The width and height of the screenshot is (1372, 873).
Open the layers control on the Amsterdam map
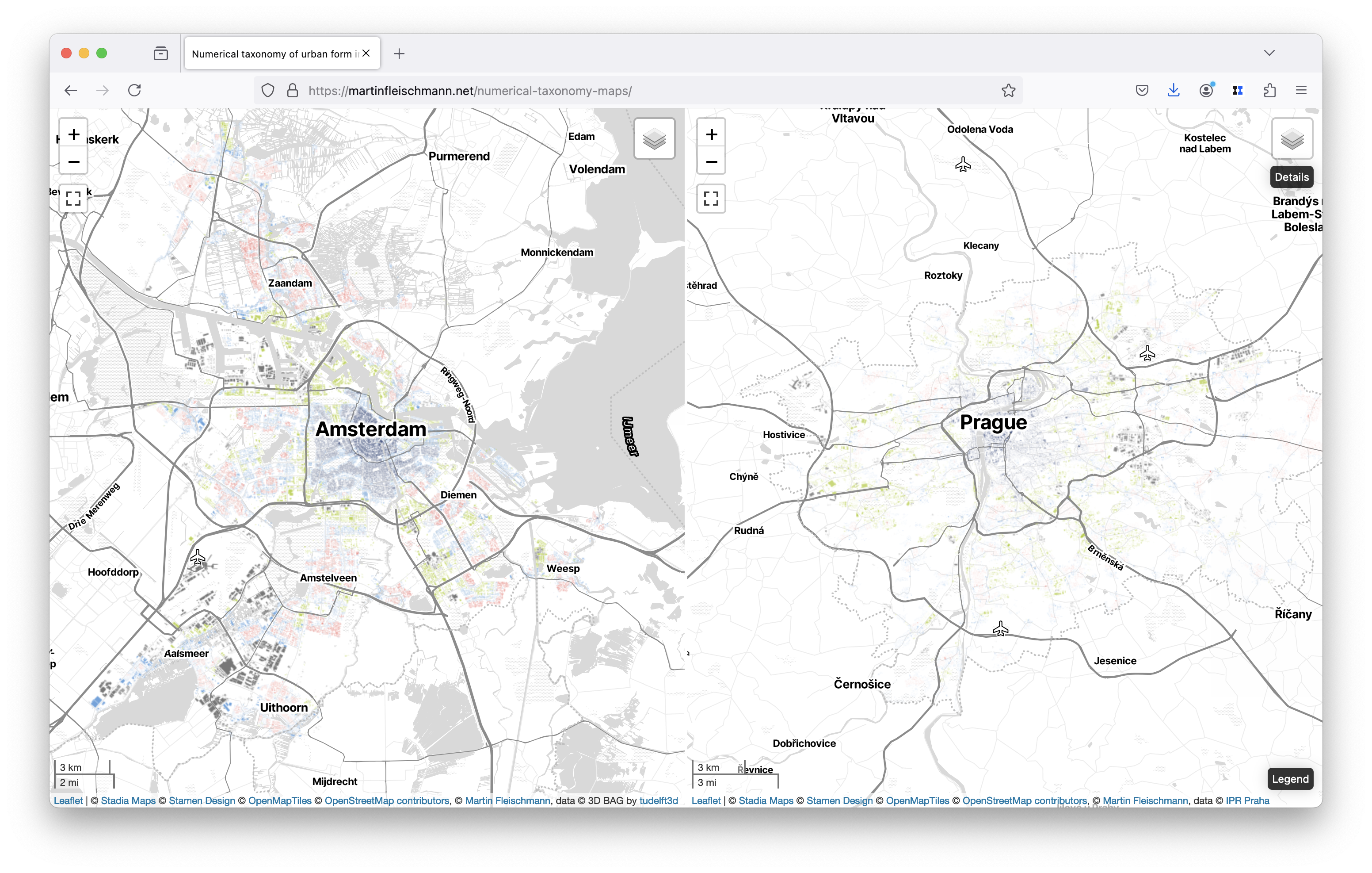pos(654,138)
